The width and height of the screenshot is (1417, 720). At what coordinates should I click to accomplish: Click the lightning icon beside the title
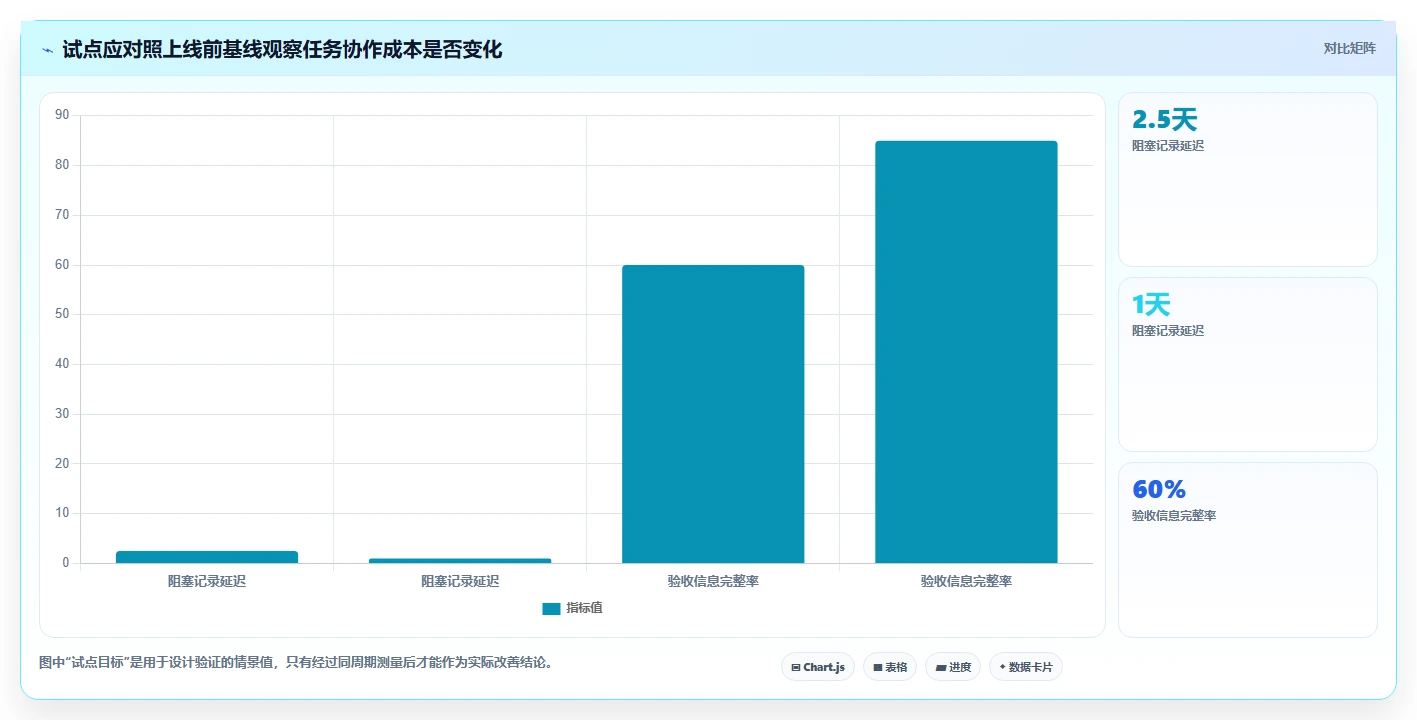pos(48,50)
